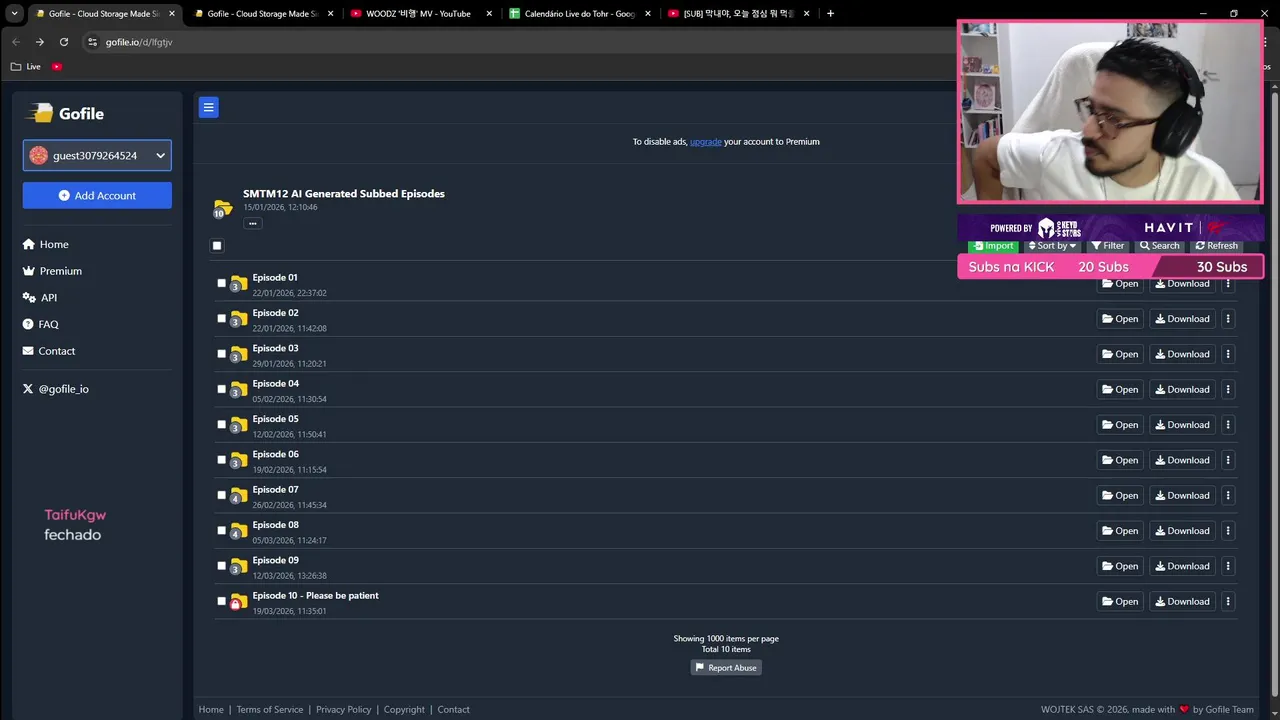The image size is (1280, 720).
Task: View site information icon in address bar
Action: pos(93,42)
